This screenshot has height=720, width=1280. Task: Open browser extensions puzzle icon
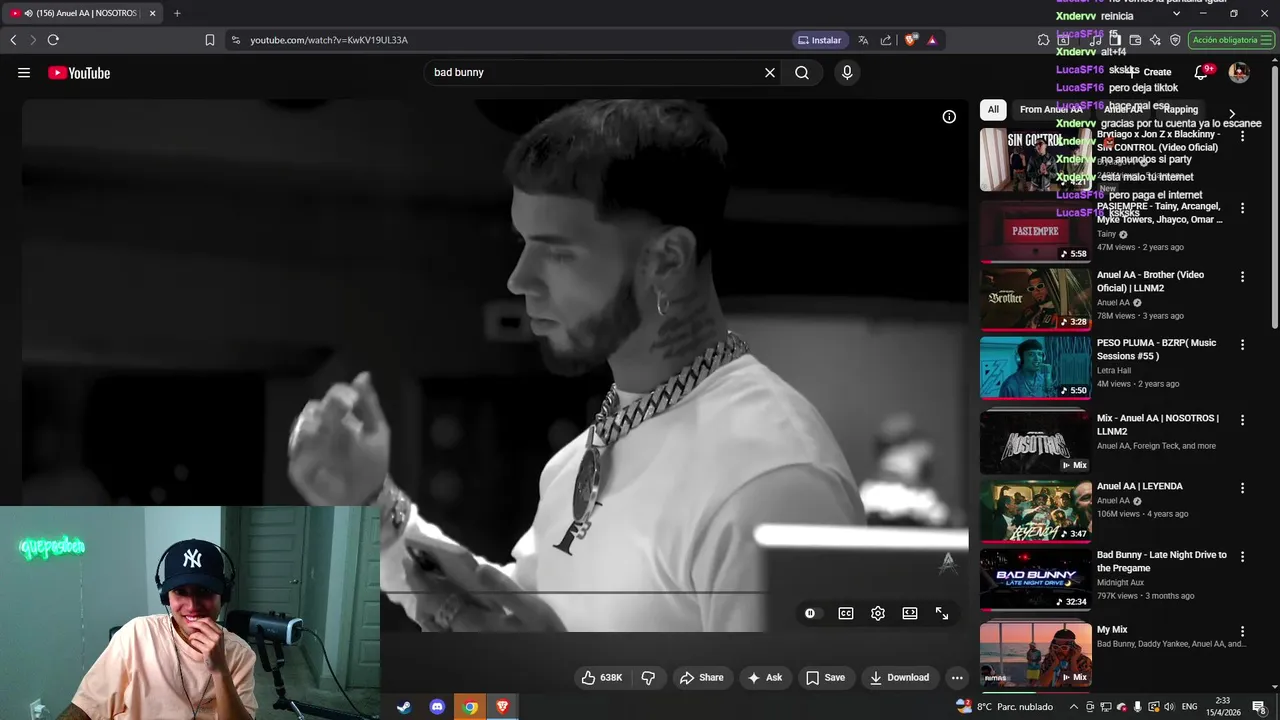[x=1043, y=40]
